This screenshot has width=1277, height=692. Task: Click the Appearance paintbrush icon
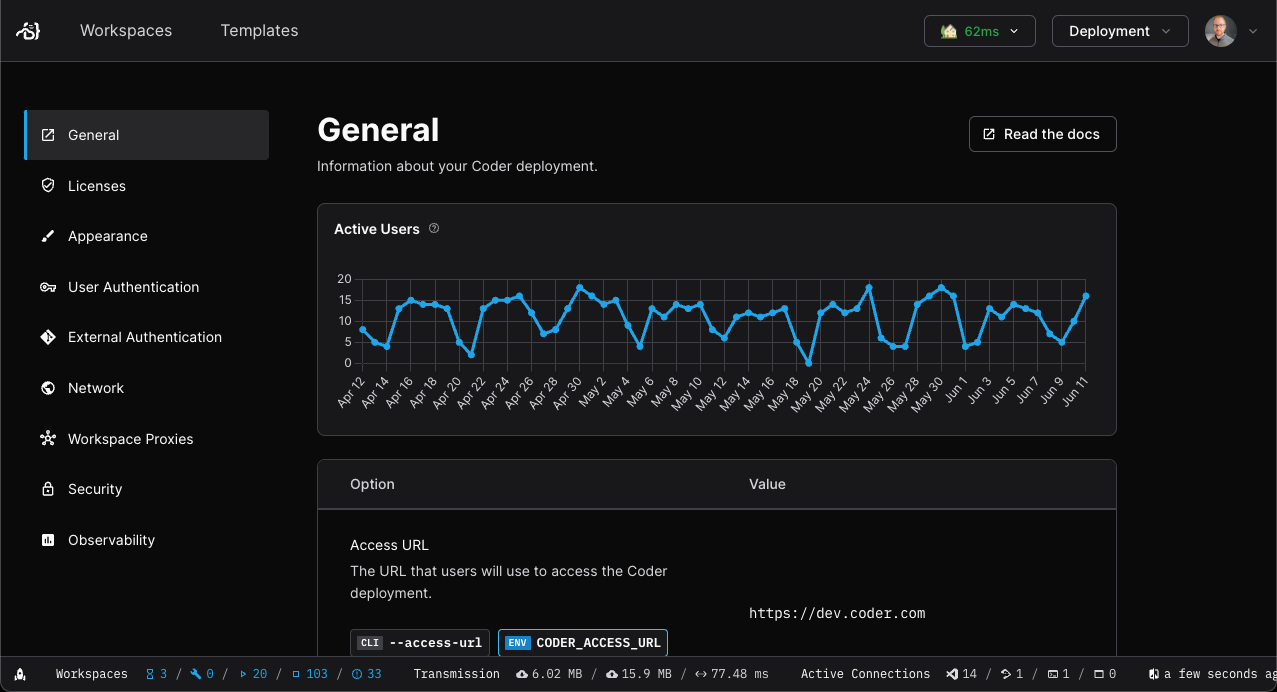47,236
